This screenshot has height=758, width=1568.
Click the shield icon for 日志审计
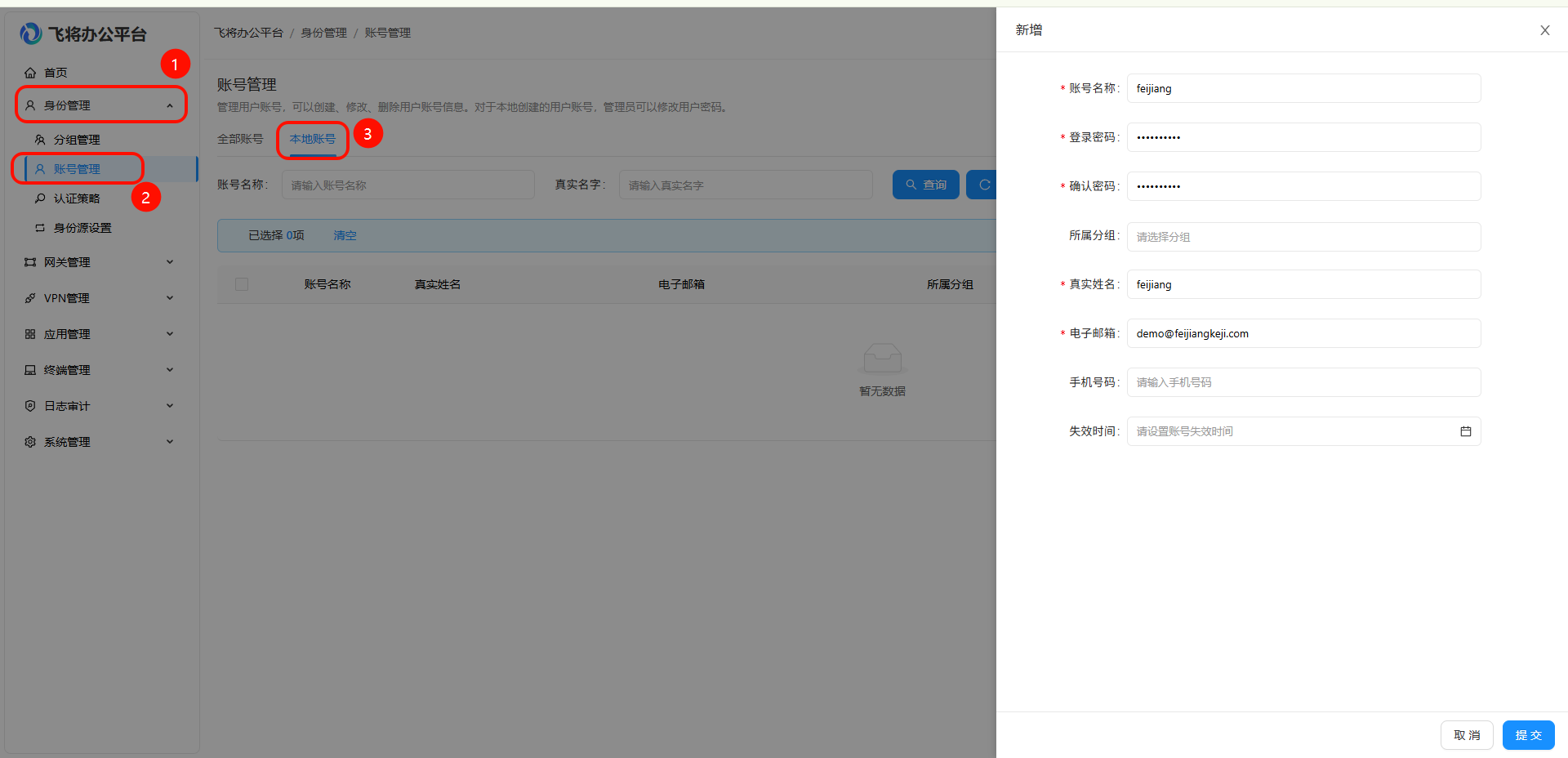tap(30, 406)
